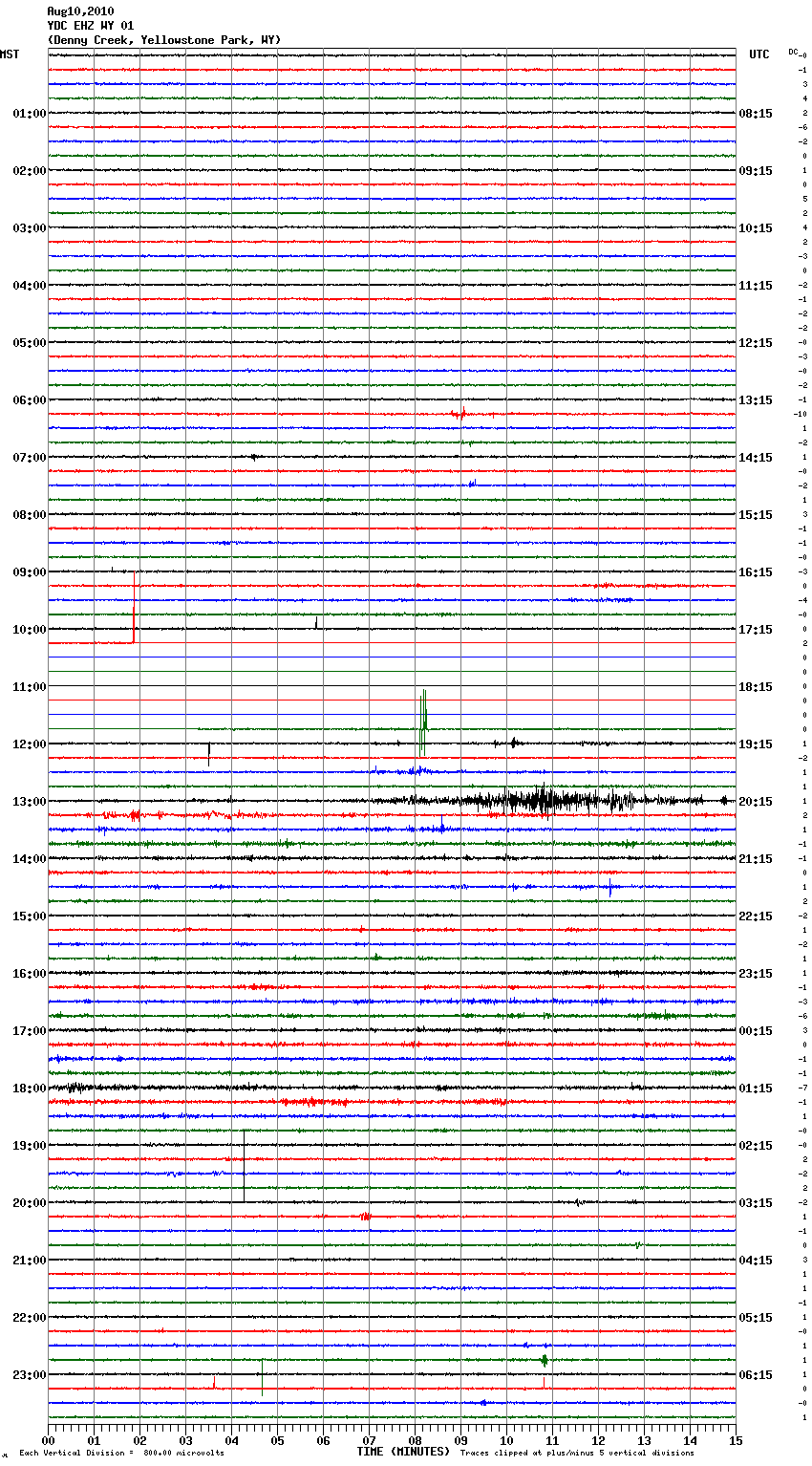
Task: Click the 06:15 UTC time label
Action: [x=756, y=1375]
